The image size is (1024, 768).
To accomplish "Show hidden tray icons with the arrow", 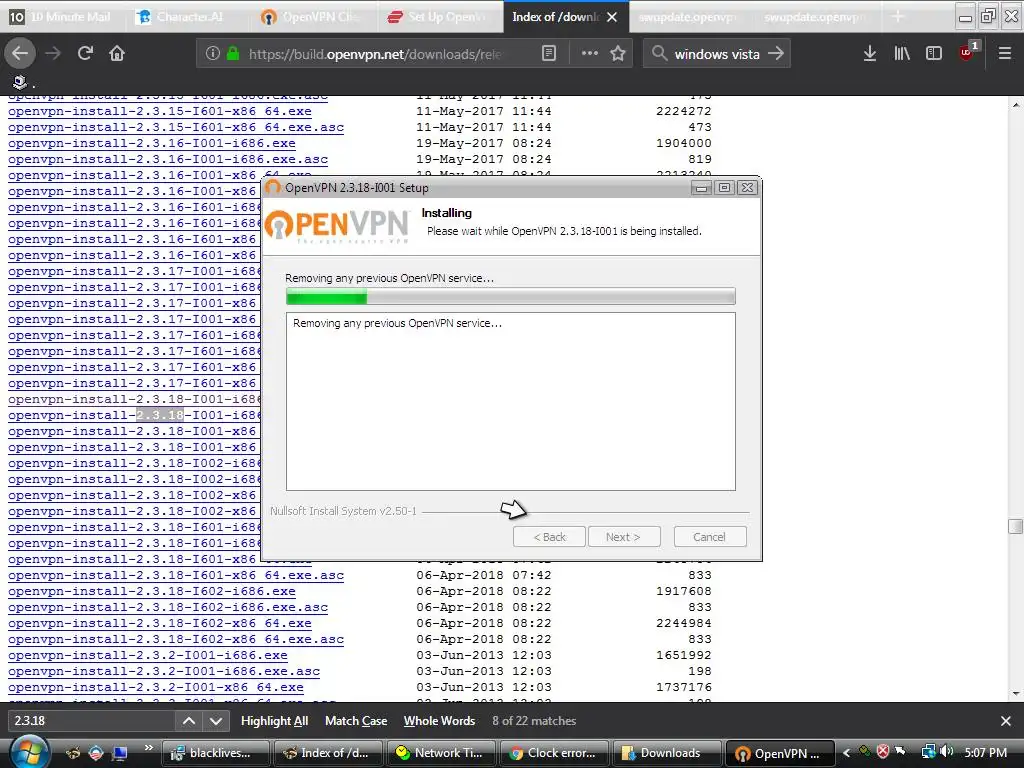I will [x=847, y=752].
